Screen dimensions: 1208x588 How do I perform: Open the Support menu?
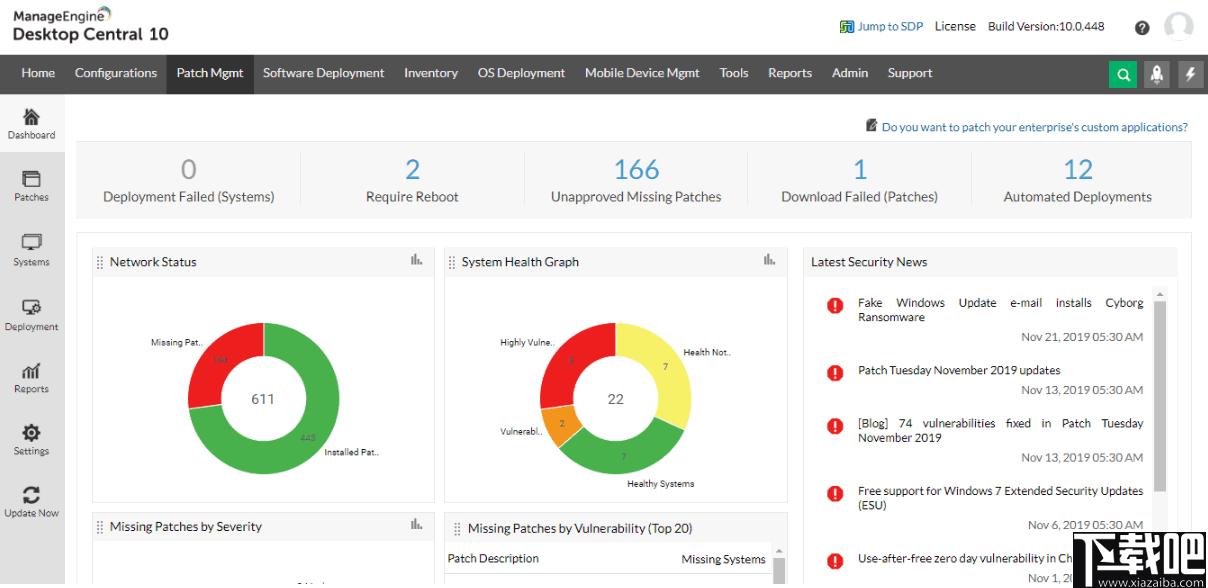pos(910,73)
